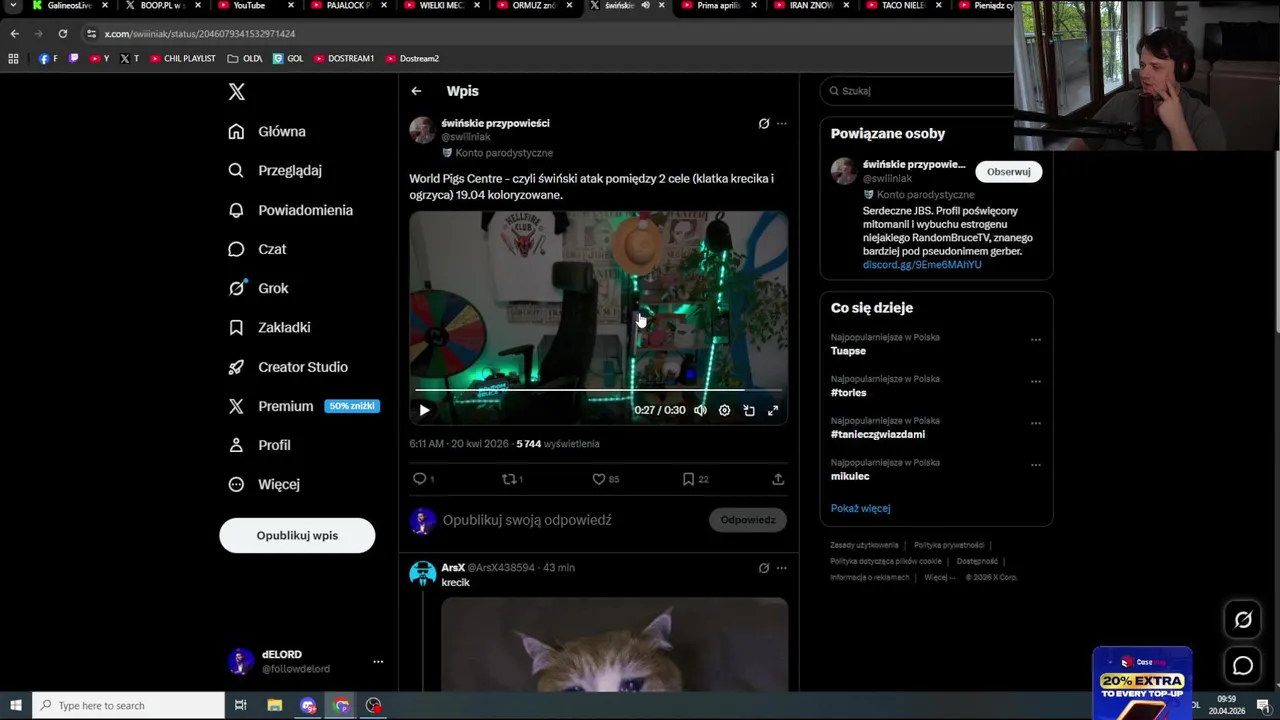Reload the page
Image resolution: width=1280 pixels, height=720 pixels.
pyautogui.click(x=62, y=34)
